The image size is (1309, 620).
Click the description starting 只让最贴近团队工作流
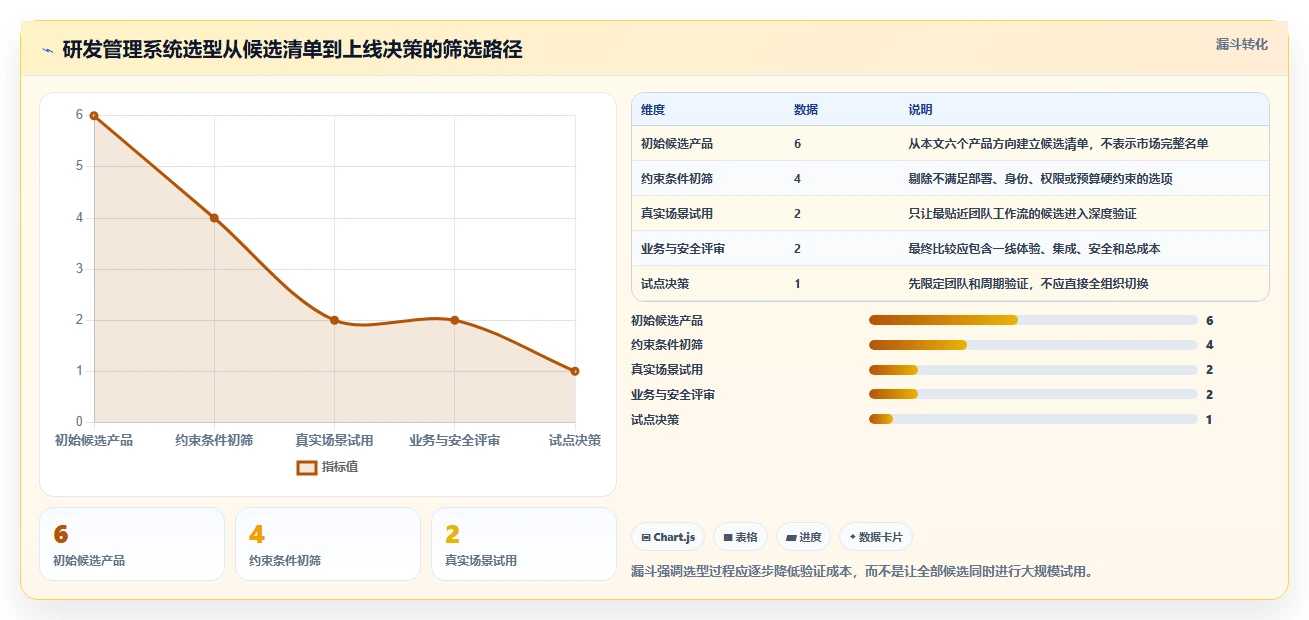click(x=1022, y=214)
